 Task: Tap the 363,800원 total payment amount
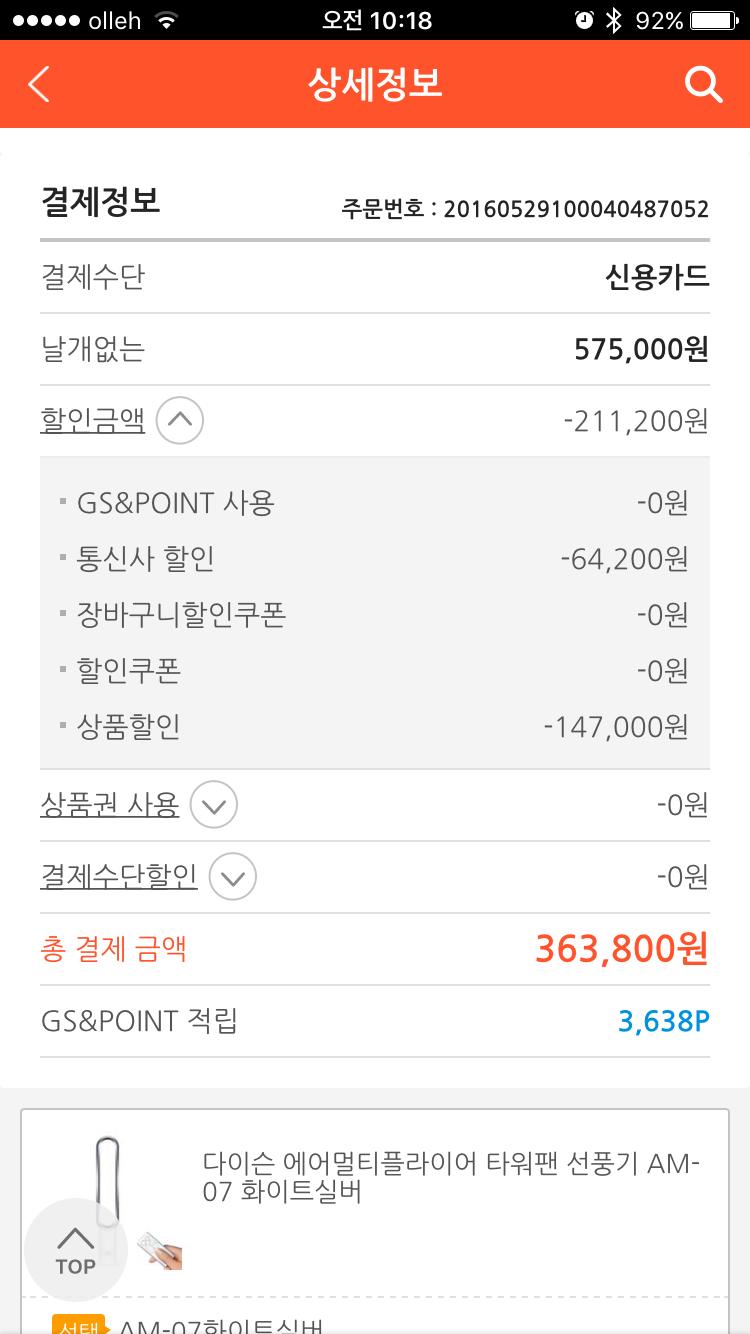pos(621,948)
